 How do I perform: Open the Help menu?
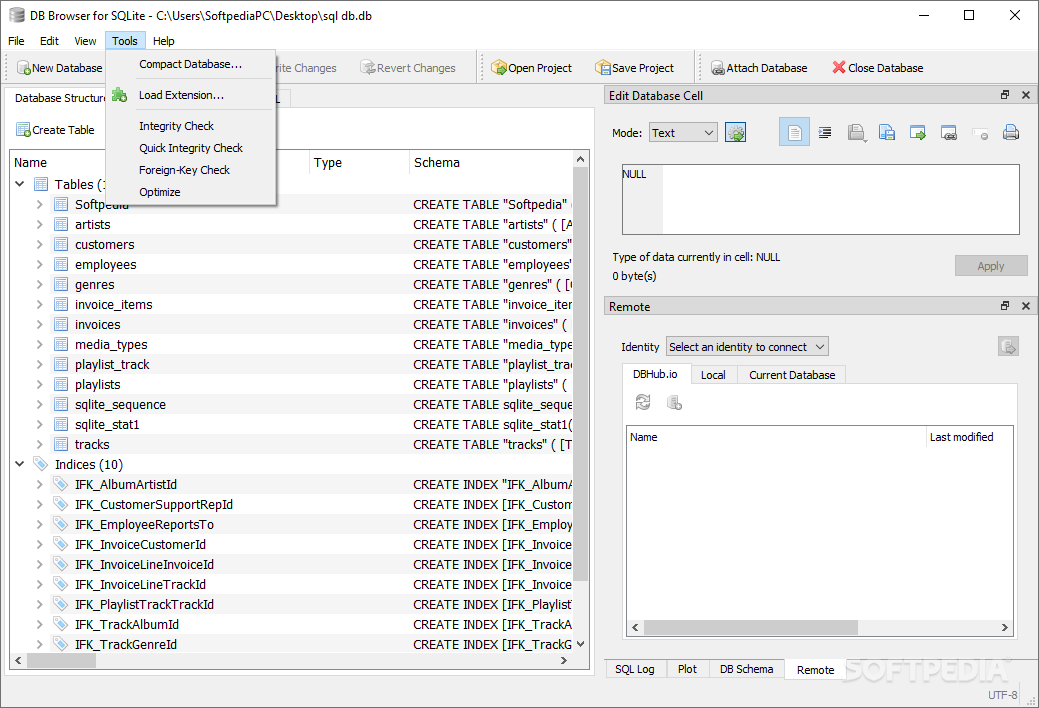(x=164, y=41)
